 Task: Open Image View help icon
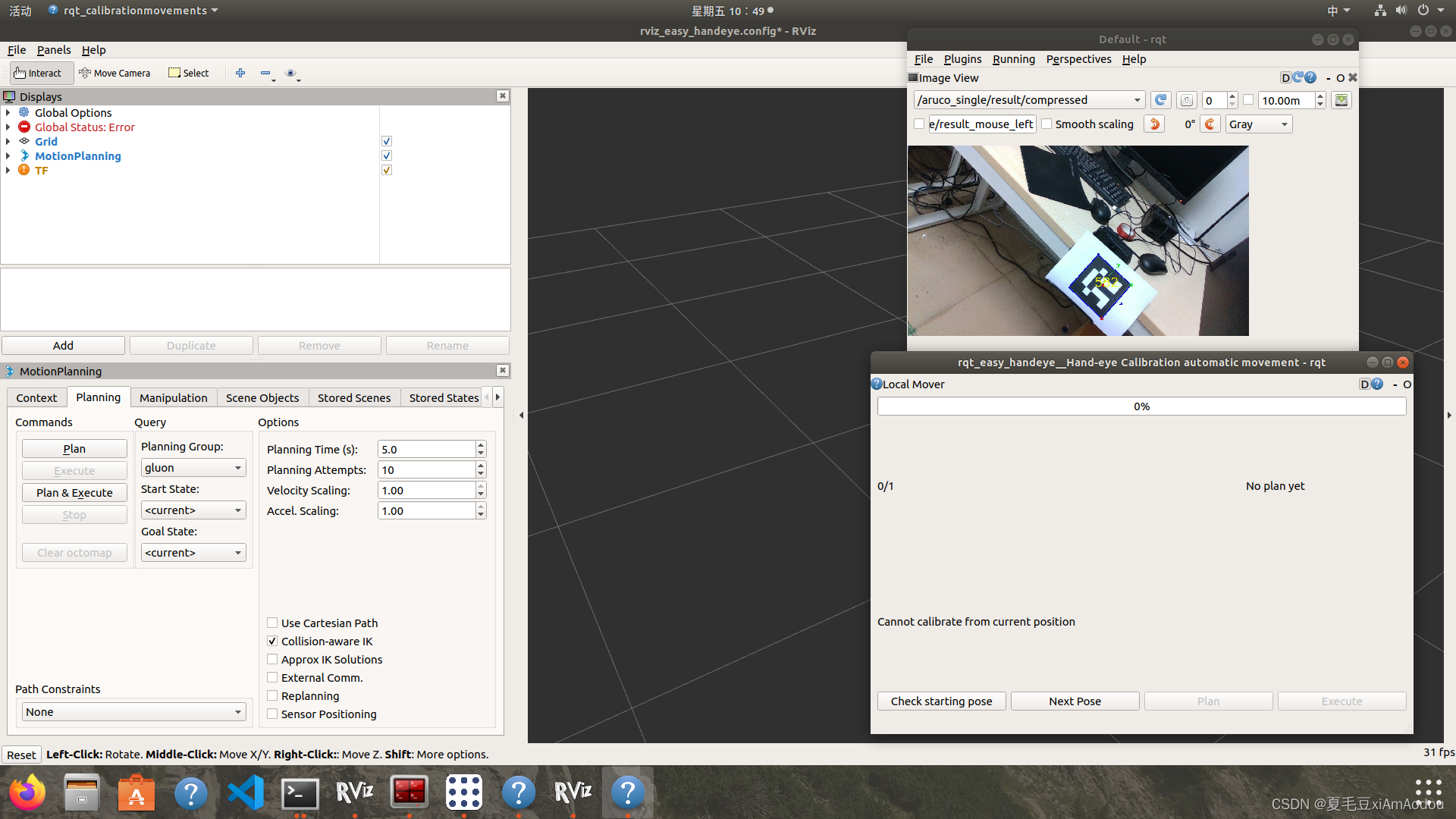pyautogui.click(x=1310, y=78)
